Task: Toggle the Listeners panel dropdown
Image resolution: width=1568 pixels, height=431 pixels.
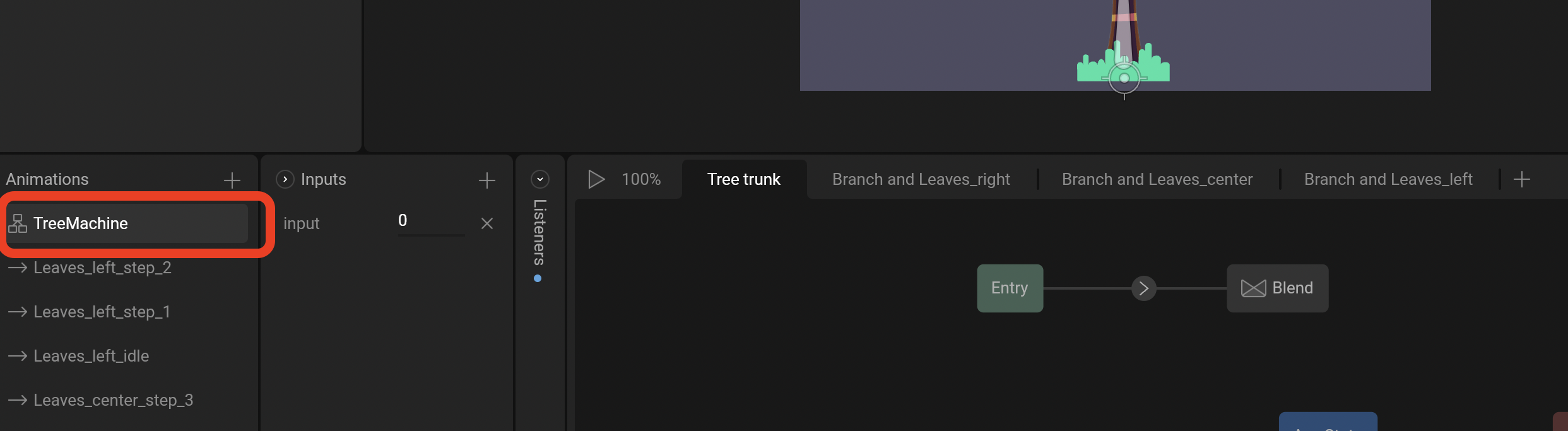Action: click(539, 179)
